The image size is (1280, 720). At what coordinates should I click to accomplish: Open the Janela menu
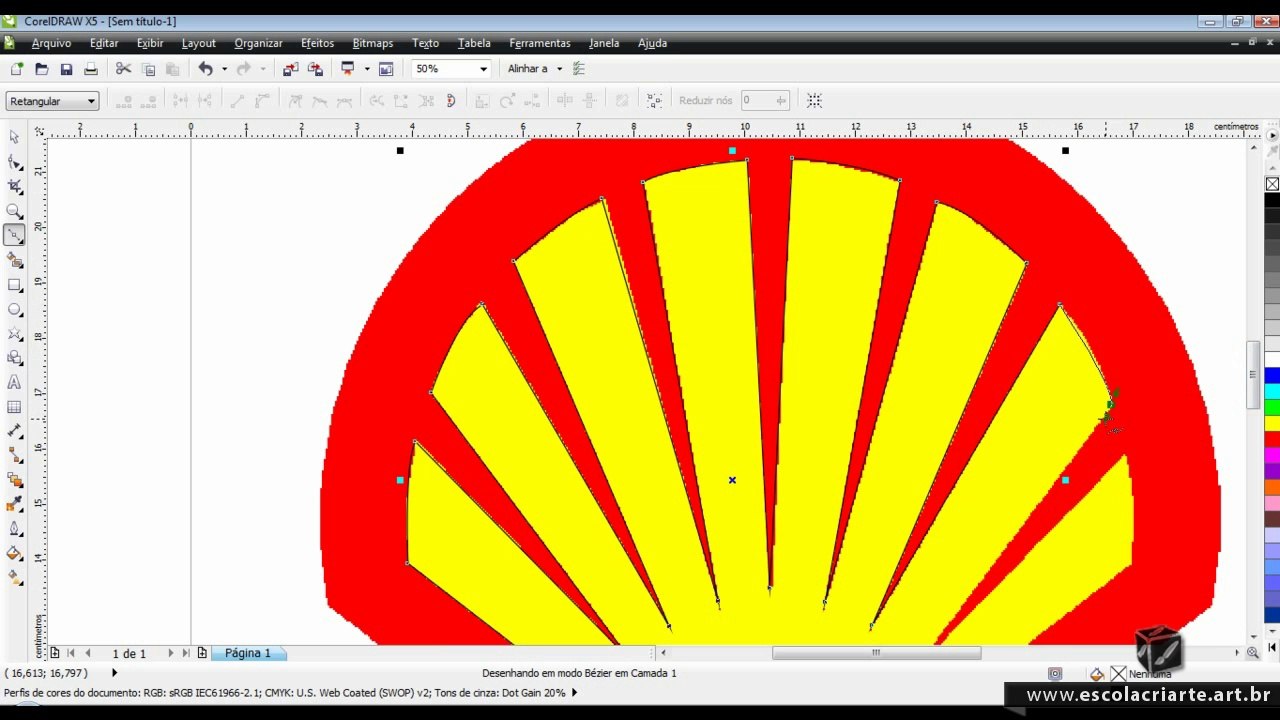tap(604, 43)
